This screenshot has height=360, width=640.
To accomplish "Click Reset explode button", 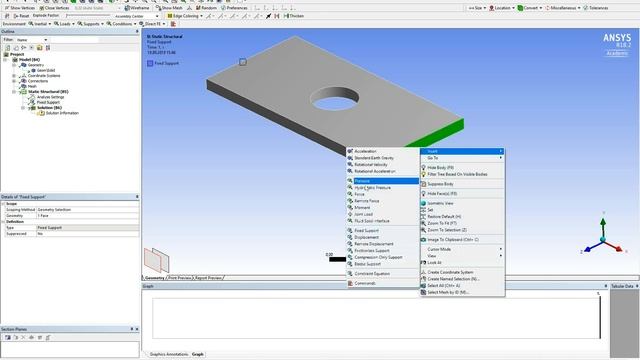I will pos(21,16).
